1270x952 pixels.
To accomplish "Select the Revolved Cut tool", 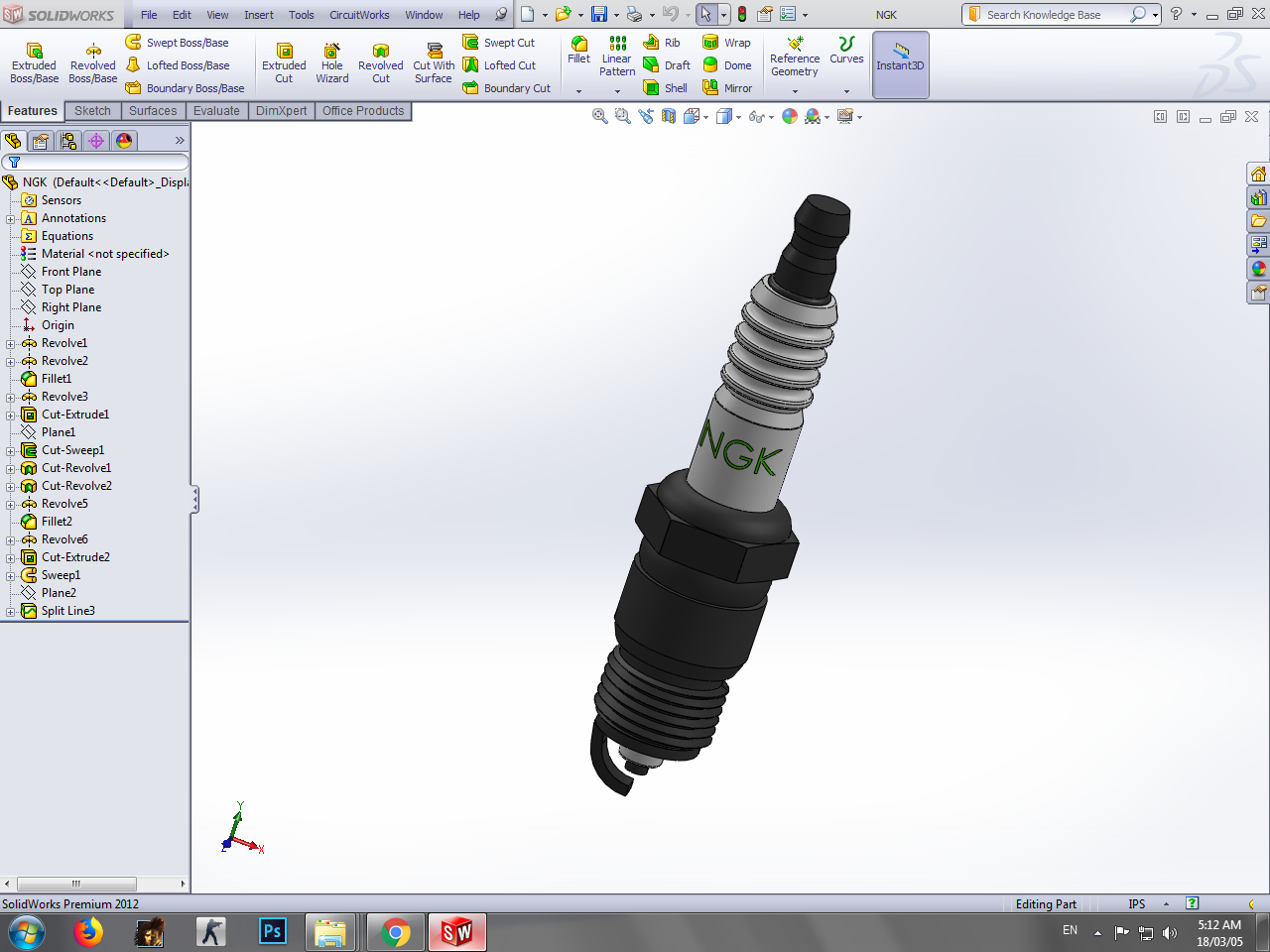I will (381, 63).
